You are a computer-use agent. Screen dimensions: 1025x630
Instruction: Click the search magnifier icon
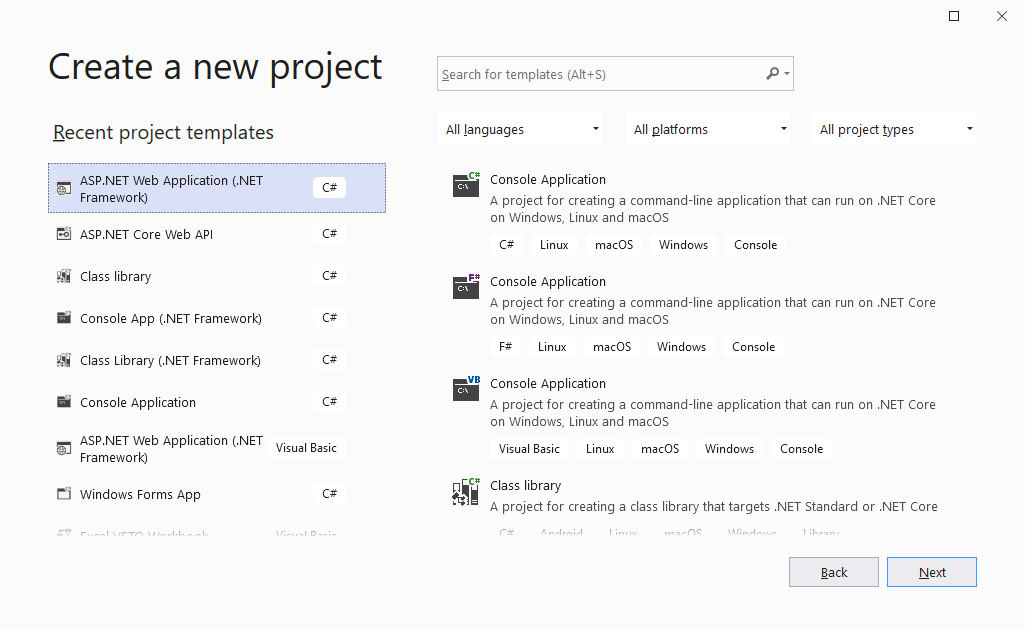tap(773, 73)
